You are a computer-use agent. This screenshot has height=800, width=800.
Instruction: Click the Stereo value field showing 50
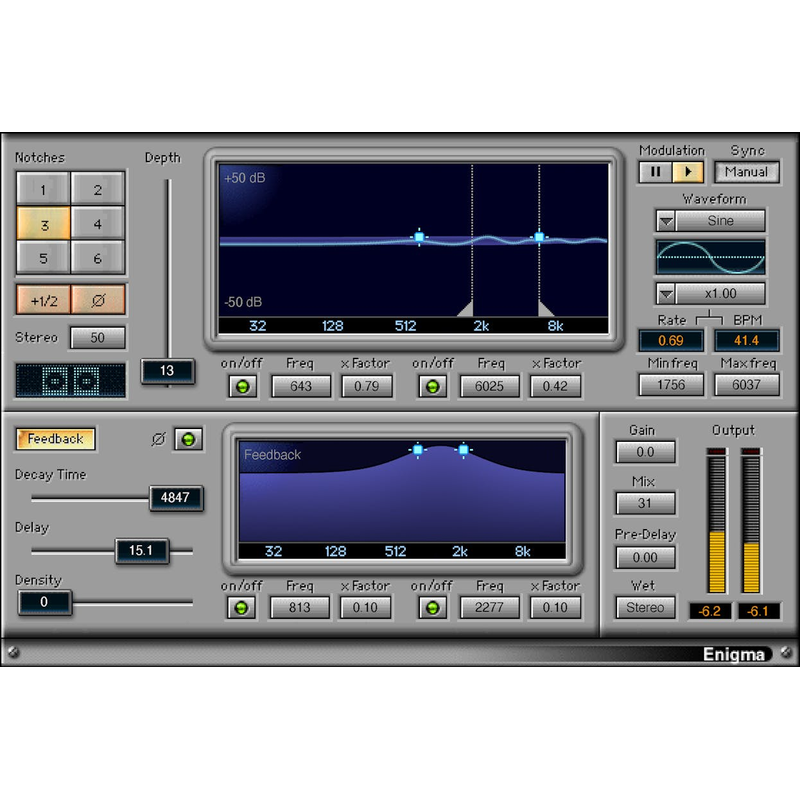pos(97,338)
